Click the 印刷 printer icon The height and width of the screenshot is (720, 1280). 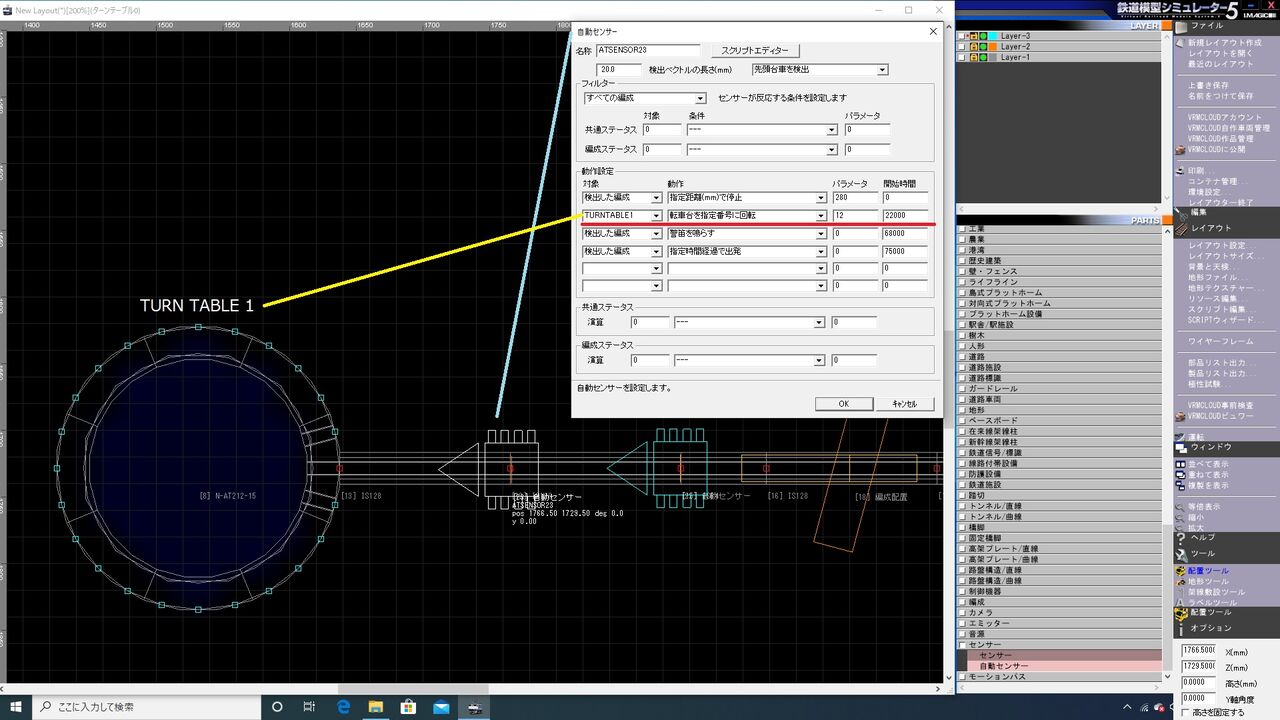point(1181,171)
